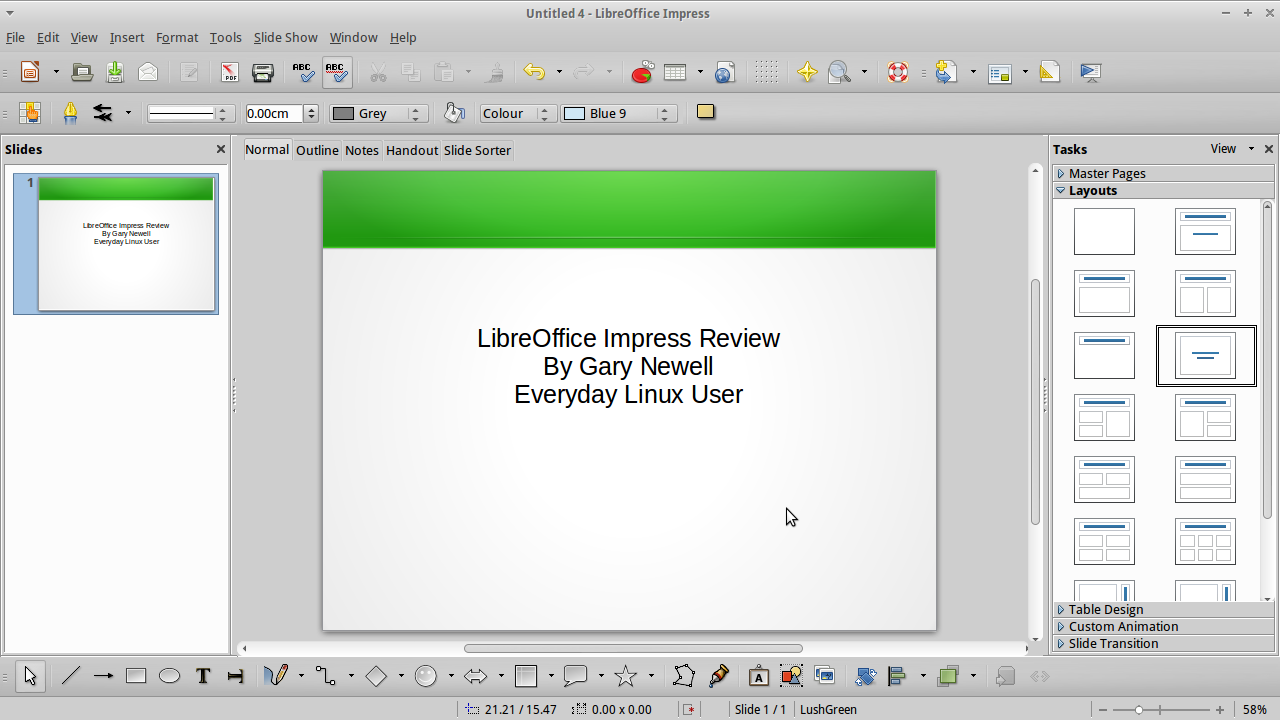This screenshot has width=1280, height=720.
Task: Insert a chart using chart icon
Action: pos(642,72)
